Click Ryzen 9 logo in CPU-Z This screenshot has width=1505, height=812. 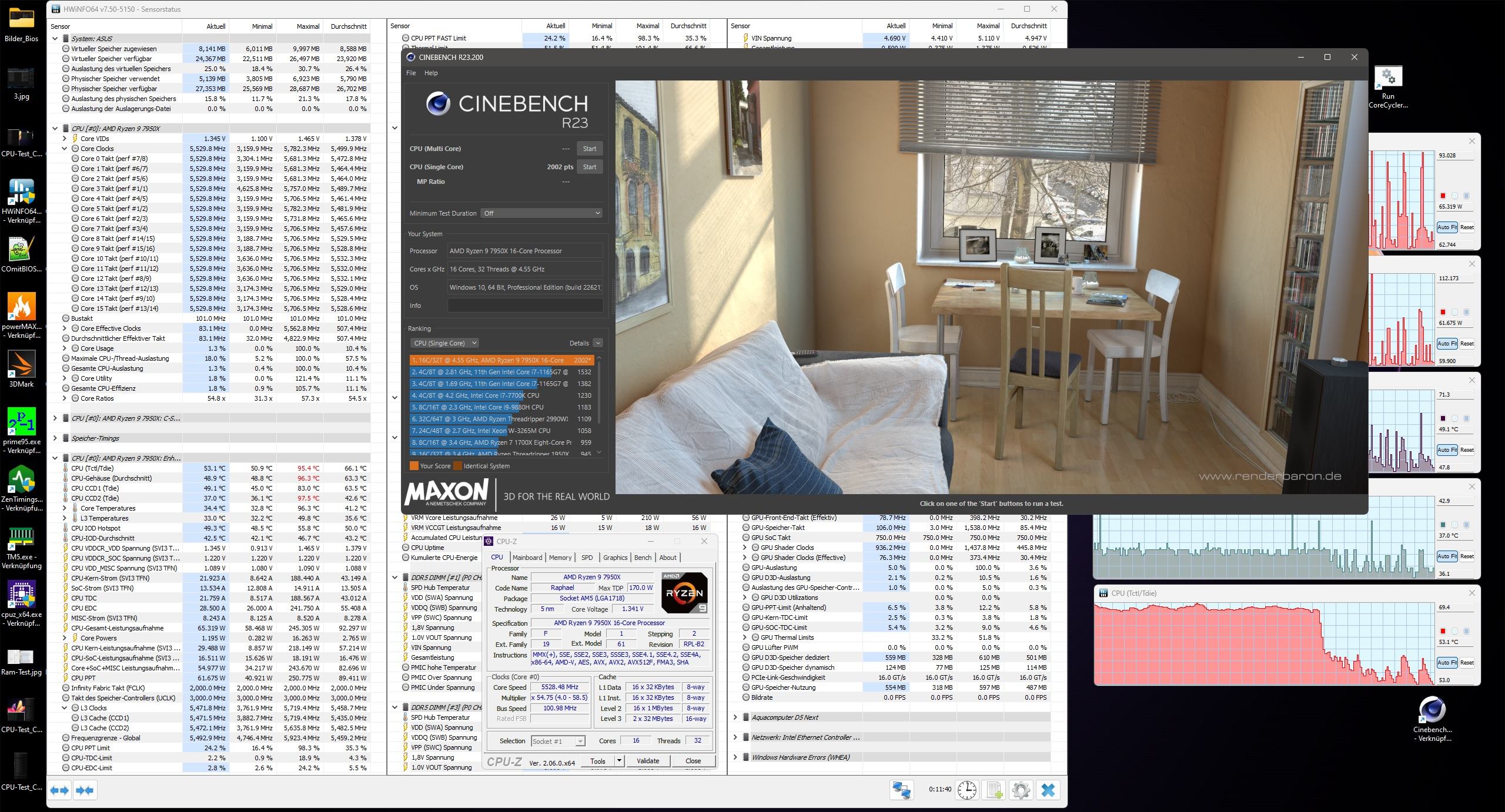684,592
